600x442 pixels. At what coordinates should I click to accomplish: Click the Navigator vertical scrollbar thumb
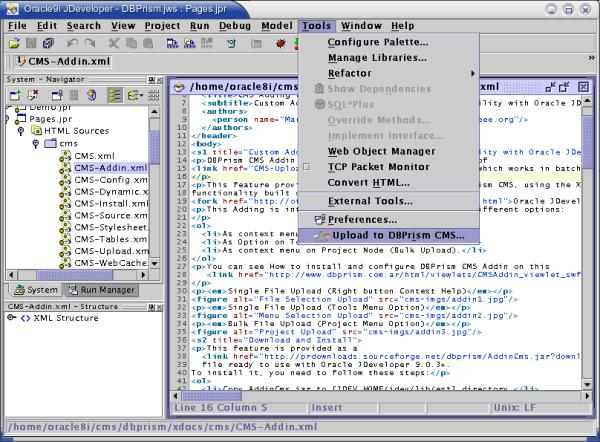[x=155, y=147]
